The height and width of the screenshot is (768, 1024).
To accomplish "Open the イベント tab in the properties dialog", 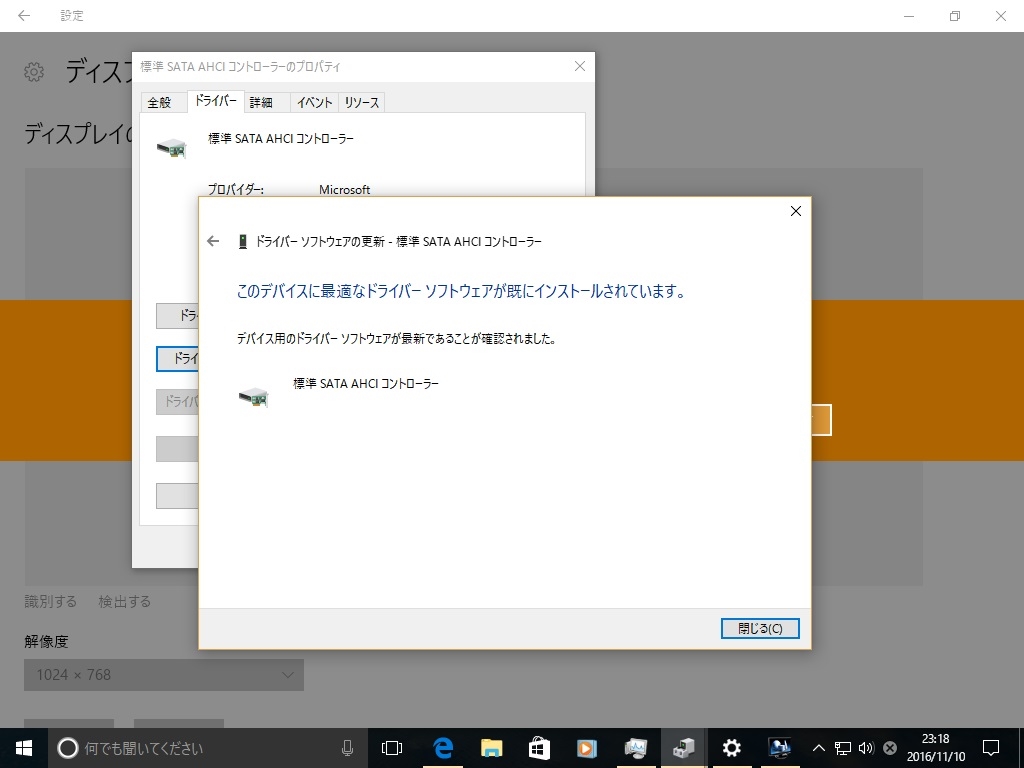I will tap(315, 103).
